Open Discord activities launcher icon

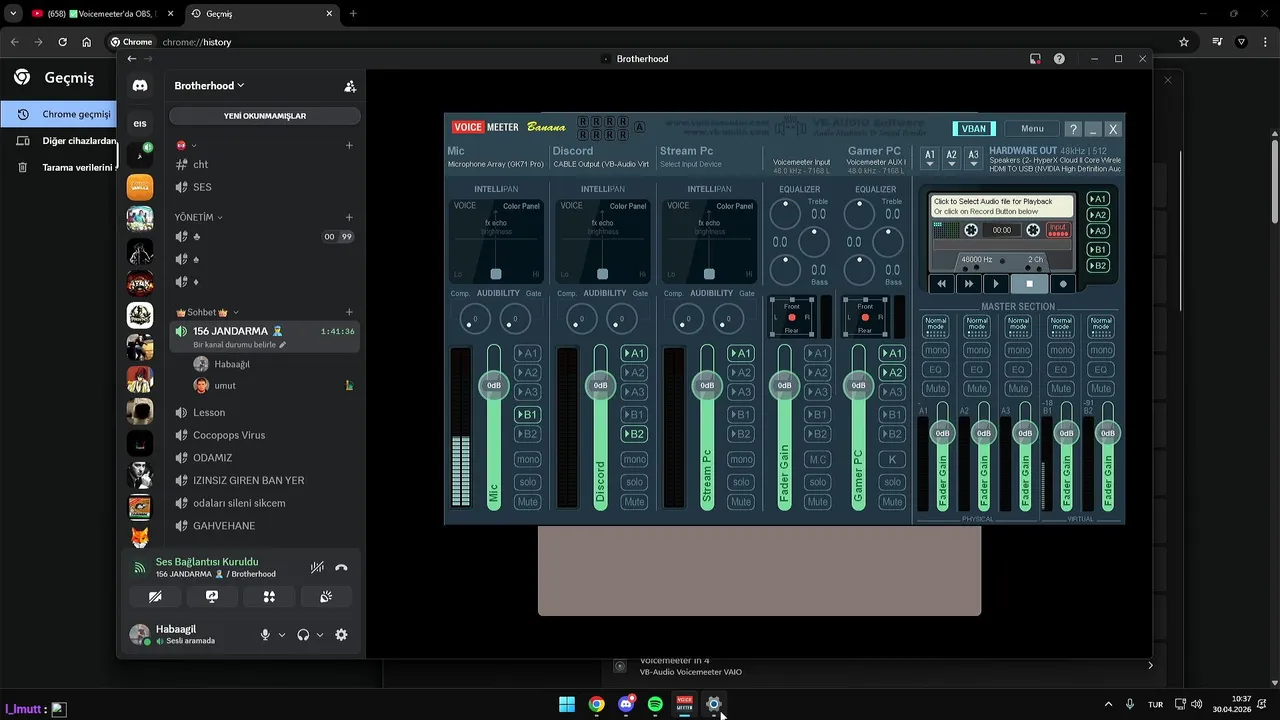(x=269, y=597)
